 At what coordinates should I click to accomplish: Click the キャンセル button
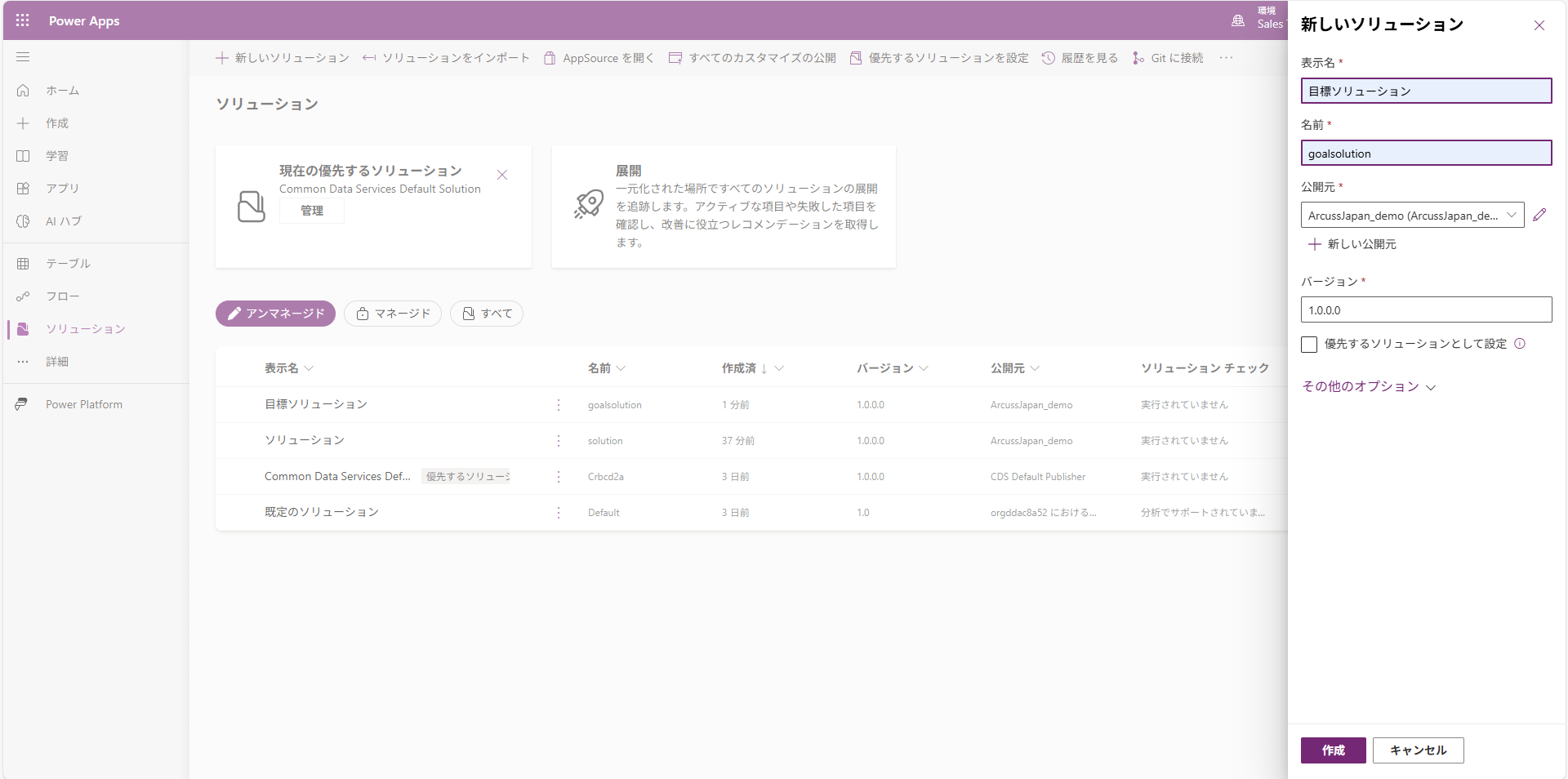1418,750
